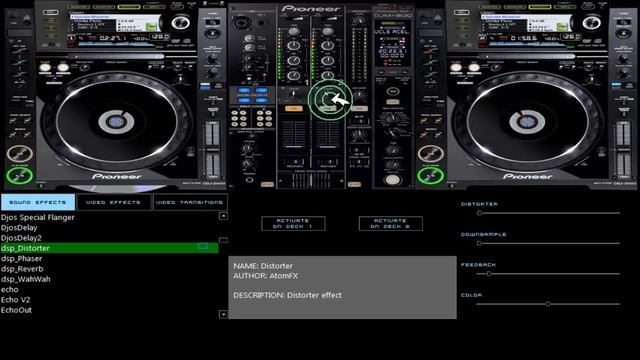Click the Color slider handle
The width and height of the screenshot is (640, 360).
548,304
